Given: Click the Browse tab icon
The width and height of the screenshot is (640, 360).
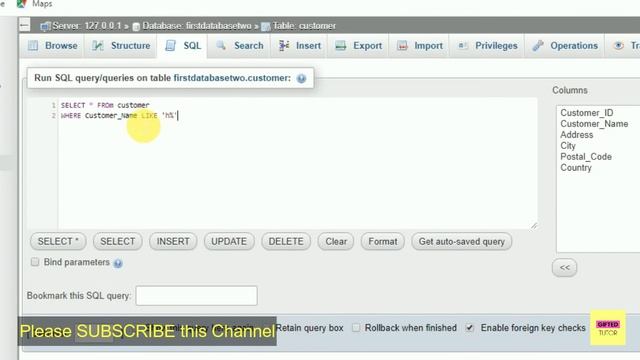Looking at the screenshot, I should 33,46.
